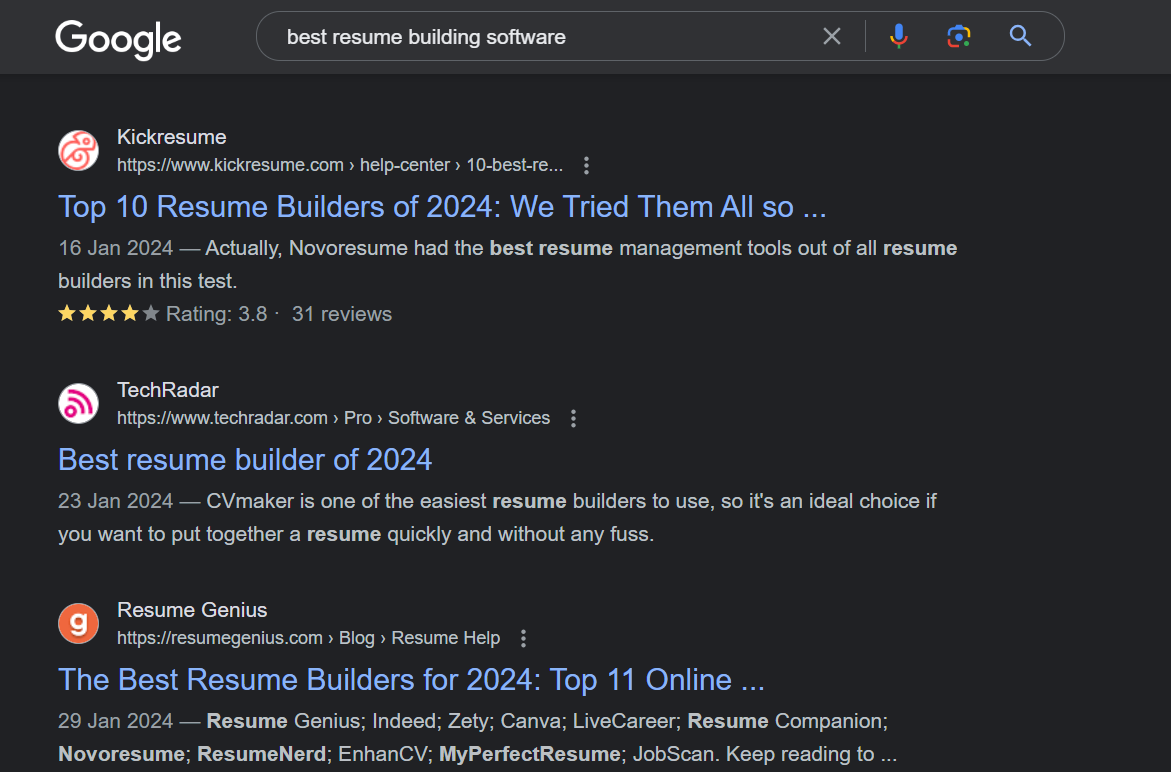Open "The Best Resume Builders for 2024" result
Screen dimensions: 1171x772
coord(411,680)
